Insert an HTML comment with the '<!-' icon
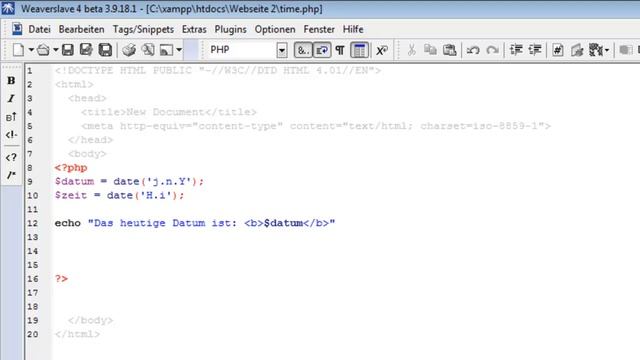 point(11,135)
